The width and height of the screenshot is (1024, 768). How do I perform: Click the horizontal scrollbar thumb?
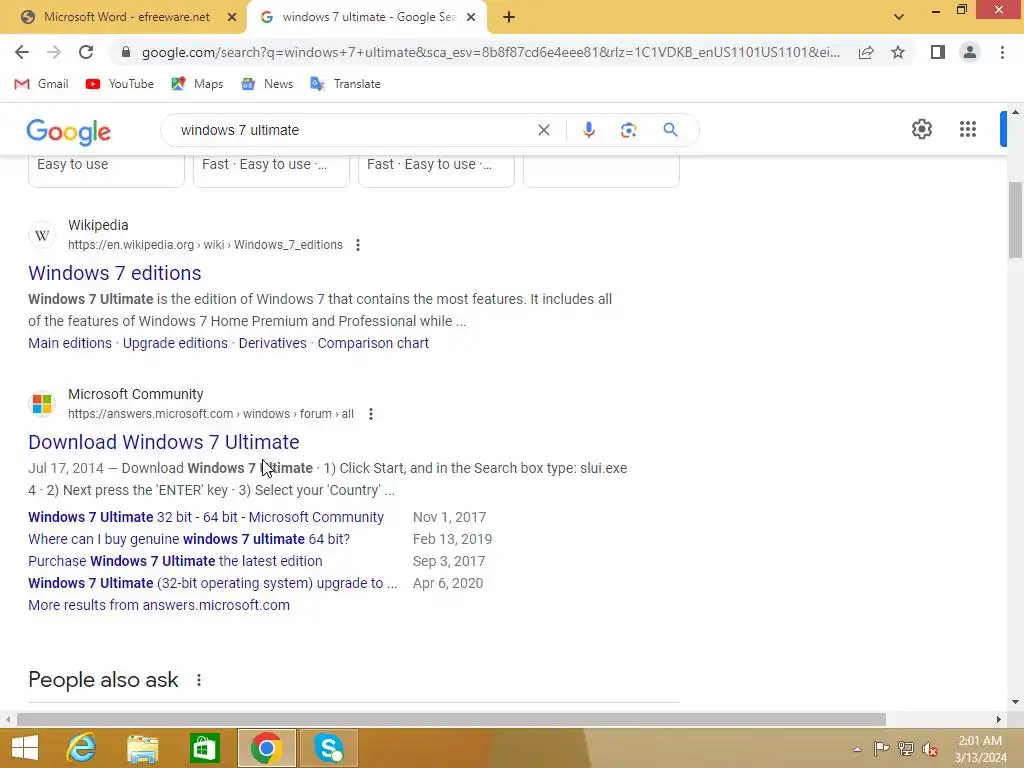point(451,720)
